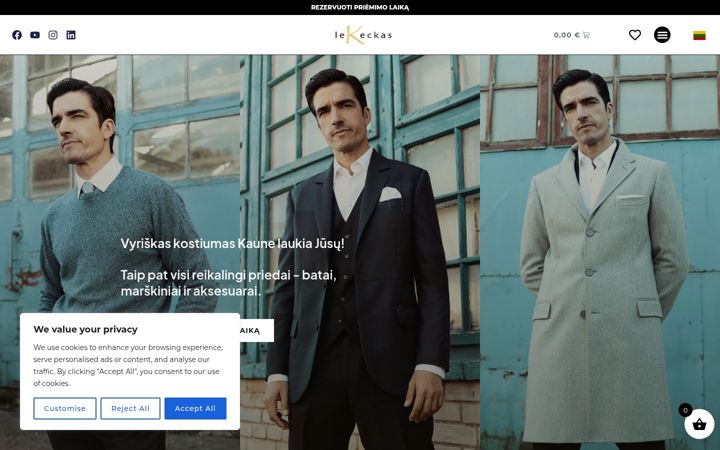Visit the Instagram profile icon
The width and height of the screenshot is (720, 450).
[x=53, y=35]
